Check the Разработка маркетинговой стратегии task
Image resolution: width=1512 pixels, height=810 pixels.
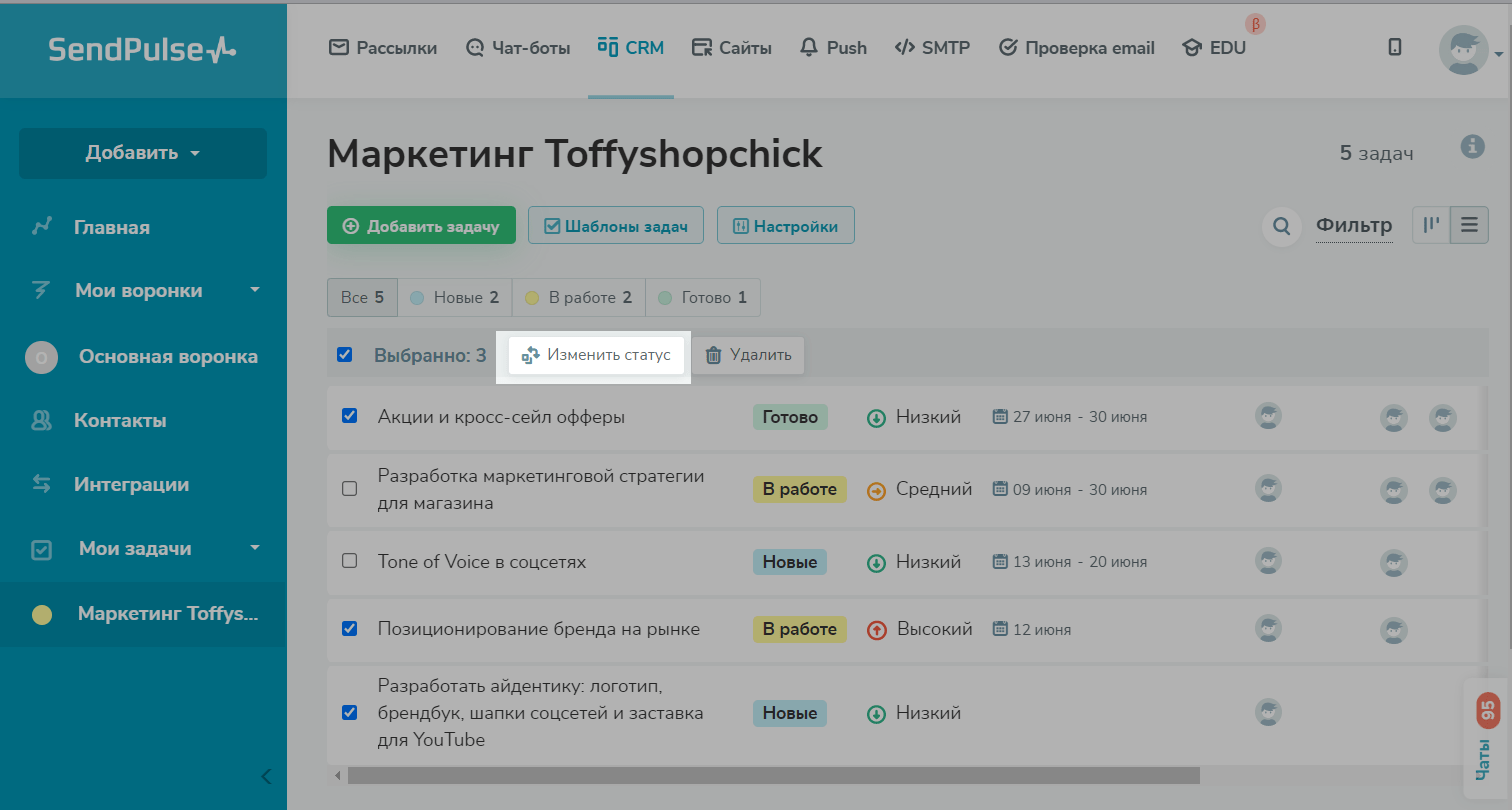click(350, 489)
